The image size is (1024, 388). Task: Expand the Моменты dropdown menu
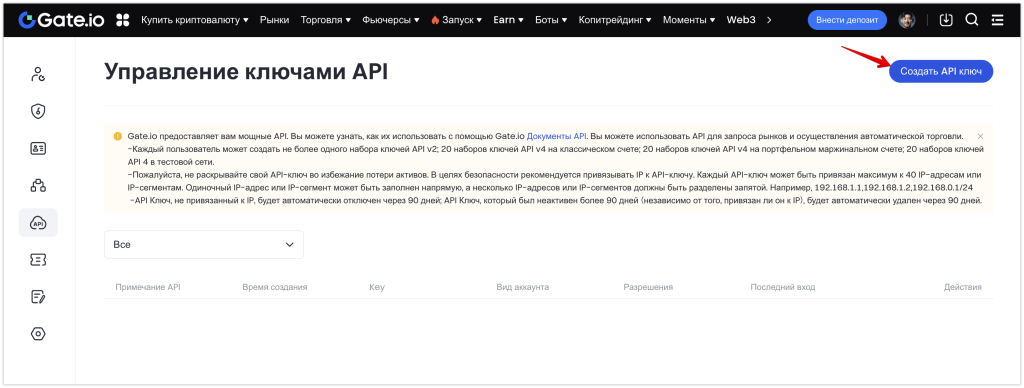[689, 20]
